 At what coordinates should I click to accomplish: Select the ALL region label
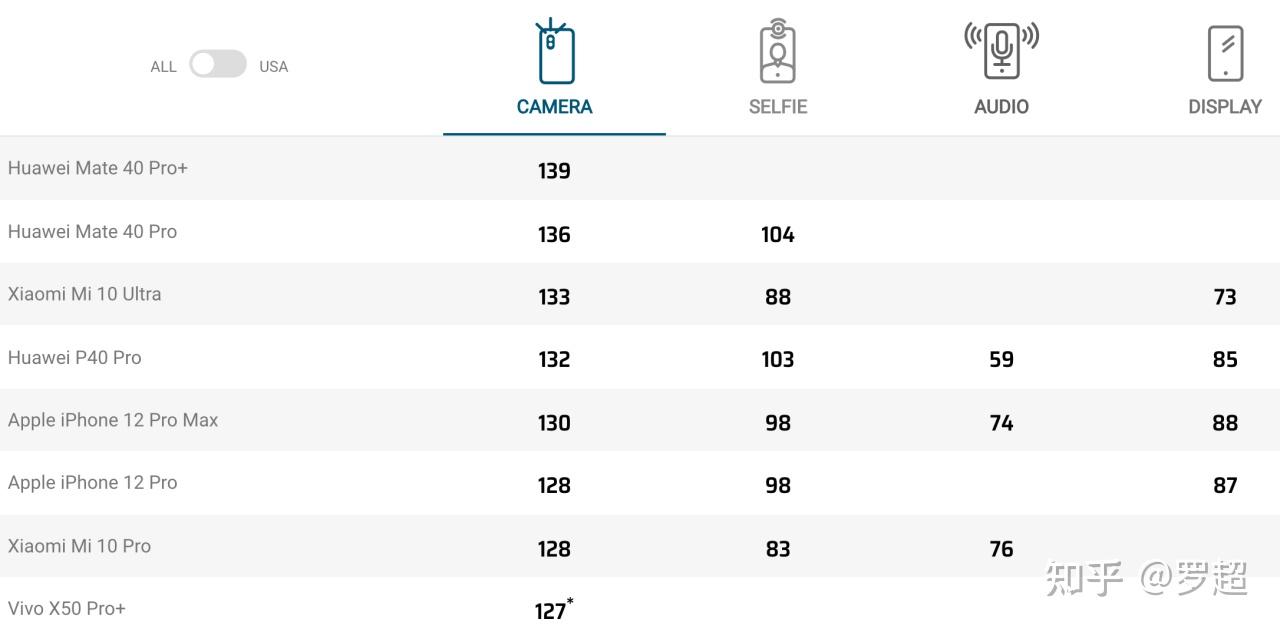click(163, 67)
